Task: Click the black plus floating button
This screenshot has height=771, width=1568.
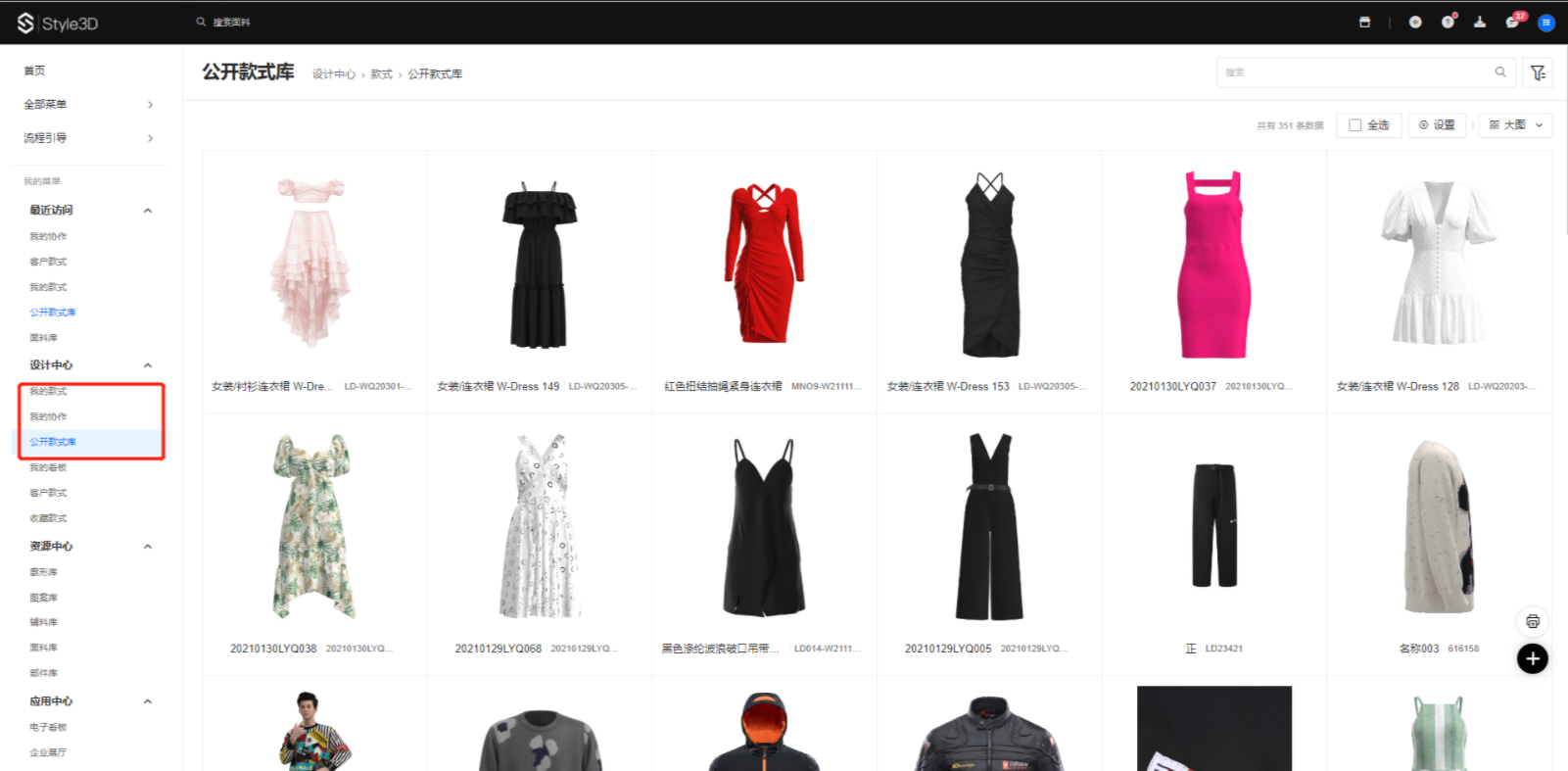Action: 1532,658
